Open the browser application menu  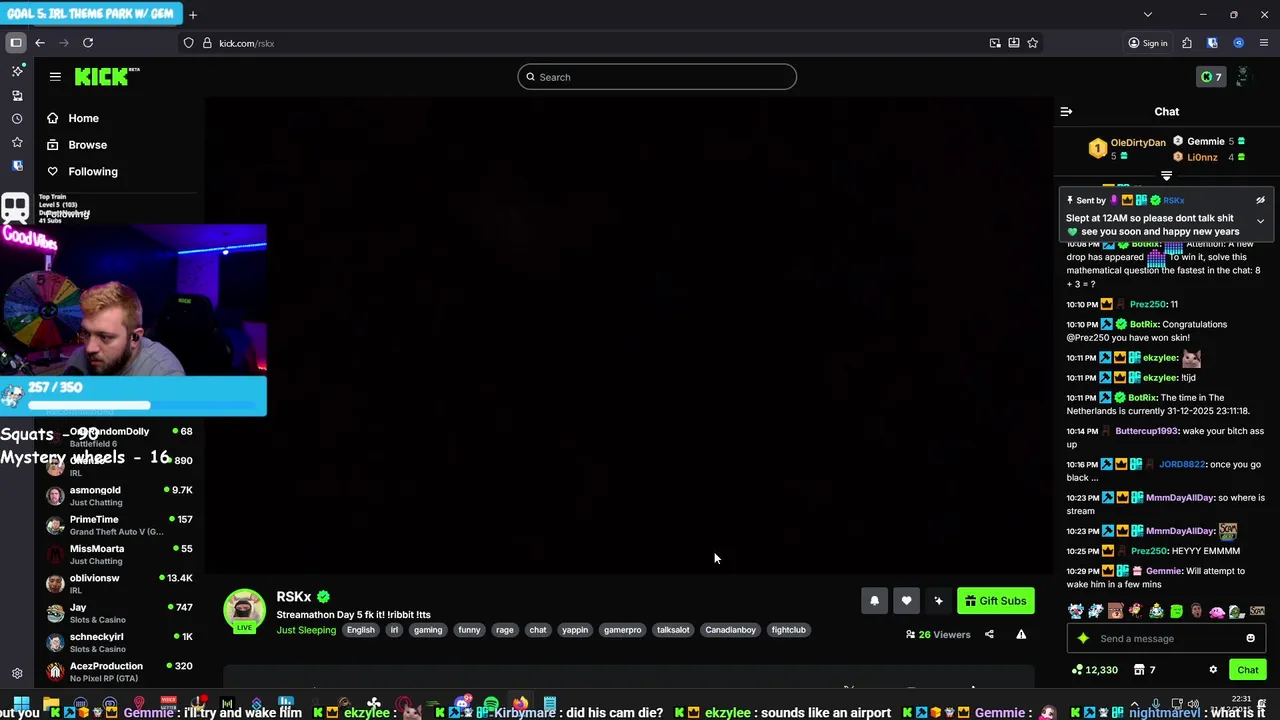(1264, 43)
